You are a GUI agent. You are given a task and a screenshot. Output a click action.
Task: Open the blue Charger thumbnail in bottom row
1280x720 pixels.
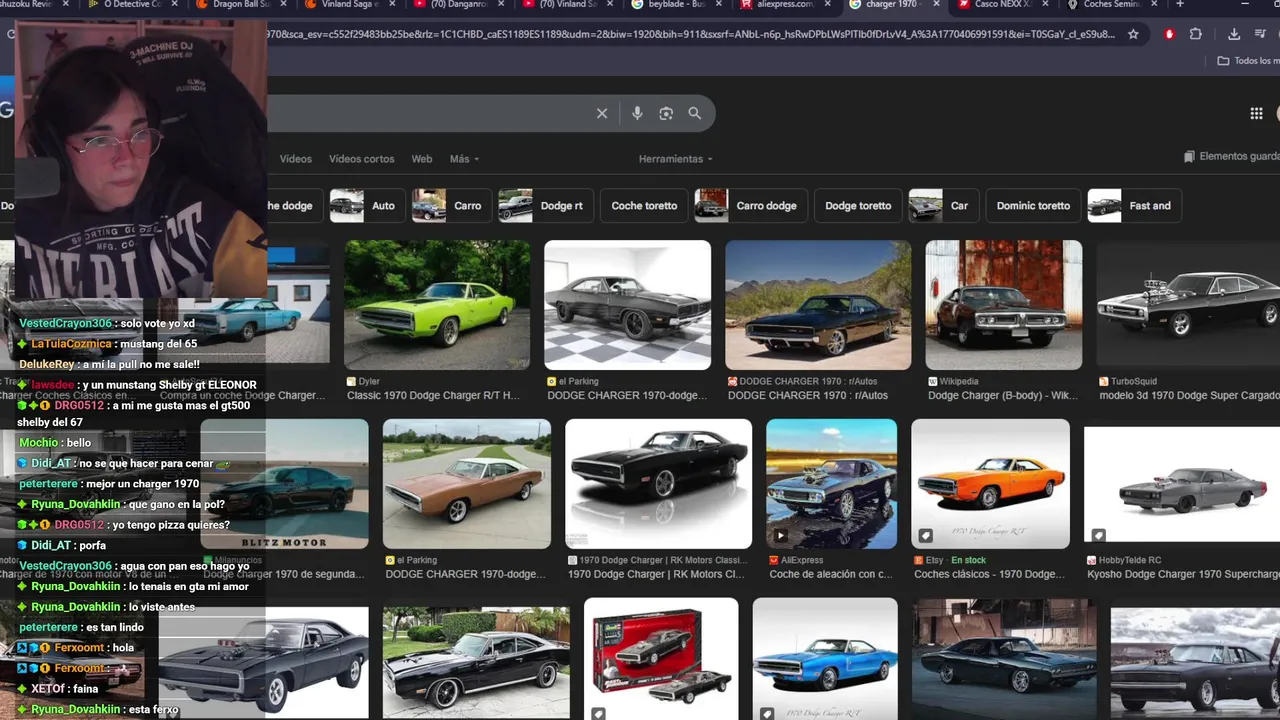point(825,659)
